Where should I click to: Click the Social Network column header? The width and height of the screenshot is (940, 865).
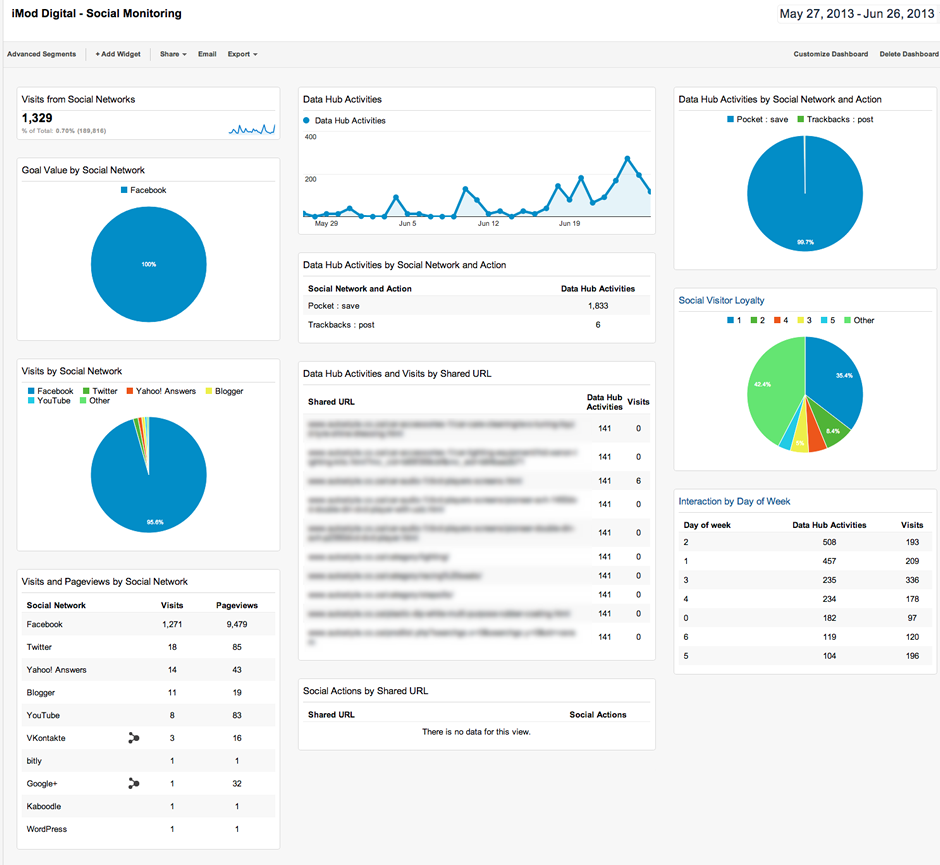pos(56,605)
